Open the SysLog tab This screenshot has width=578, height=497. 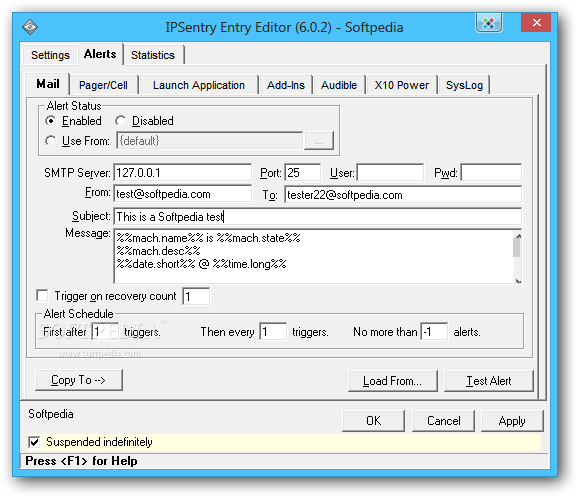(x=464, y=85)
